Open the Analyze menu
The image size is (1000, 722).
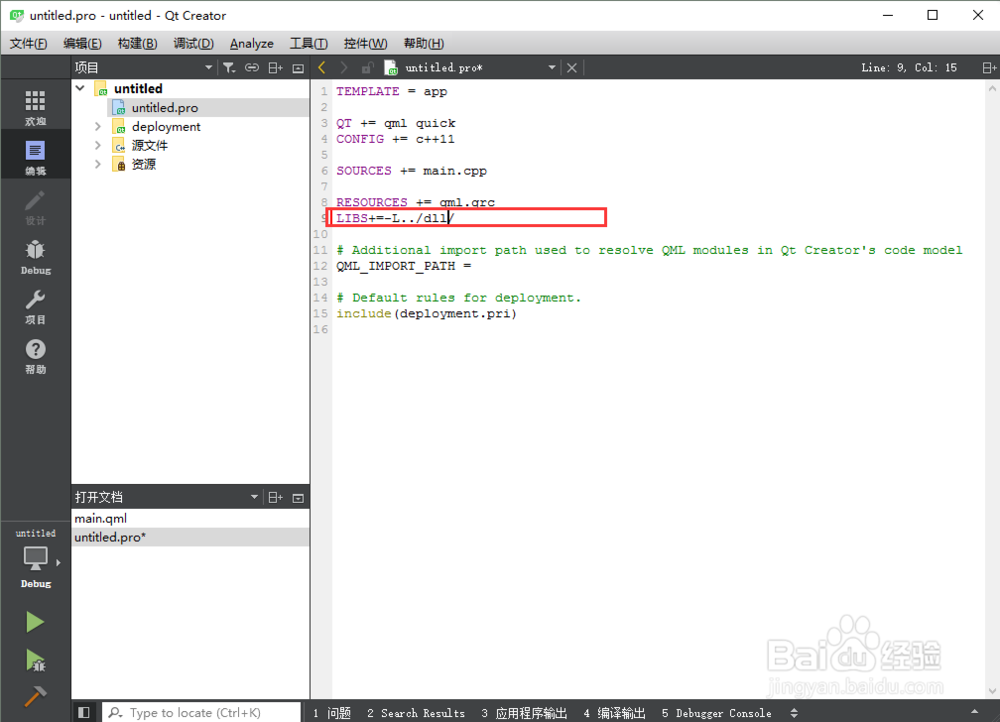tap(251, 43)
